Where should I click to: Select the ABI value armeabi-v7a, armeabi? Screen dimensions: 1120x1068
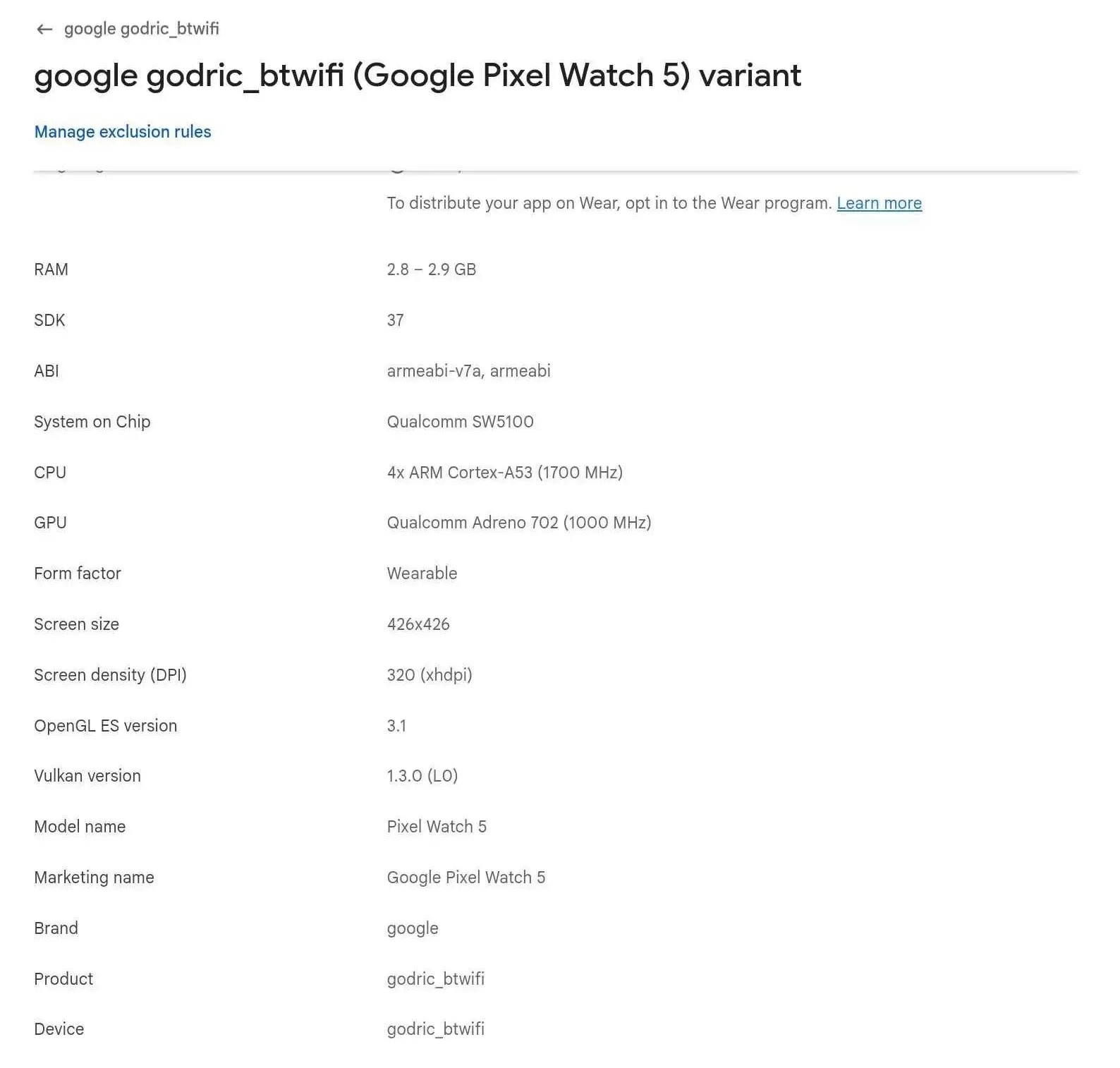tap(468, 371)
